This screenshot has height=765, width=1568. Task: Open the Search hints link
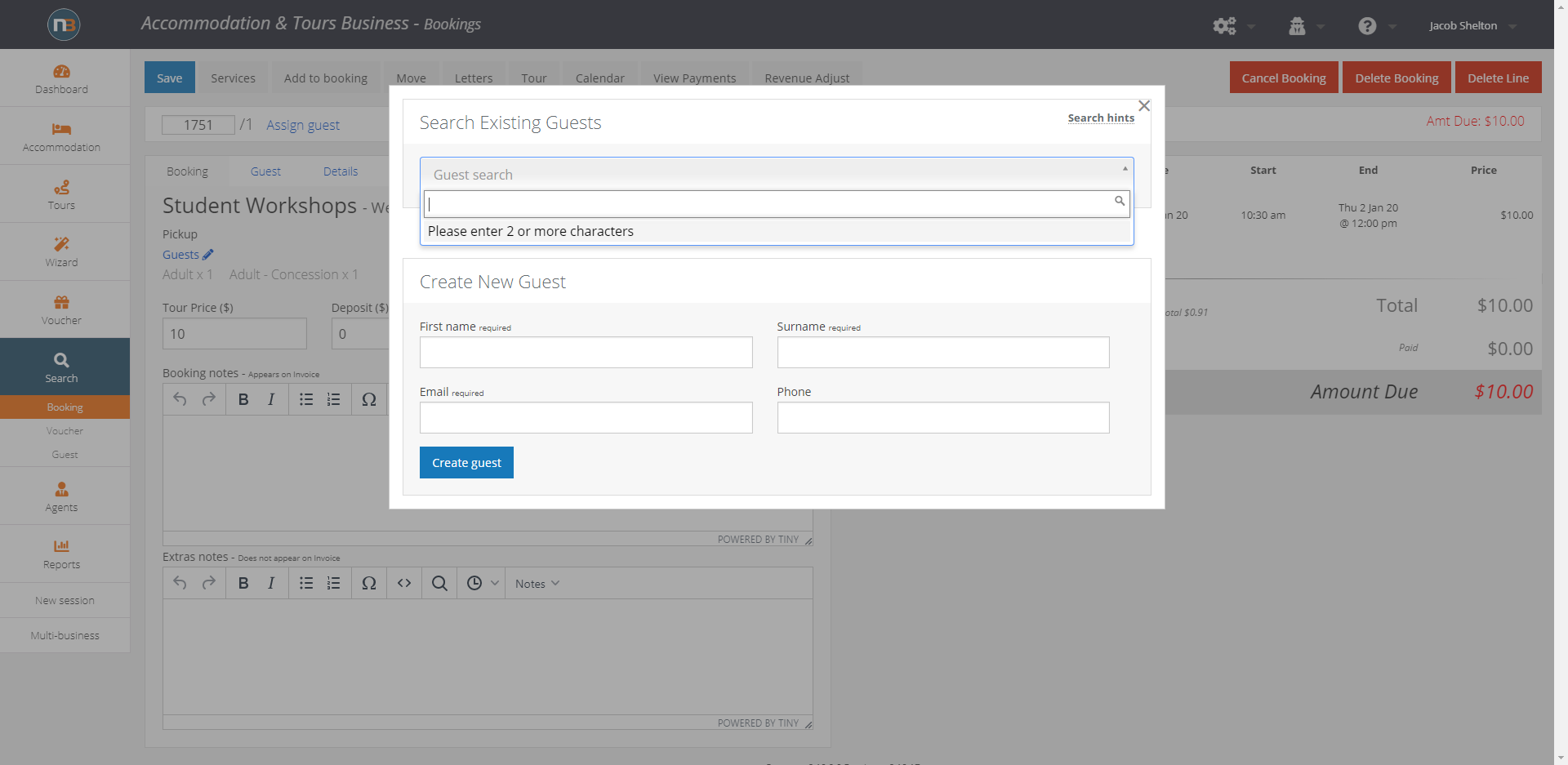click(1101, 118)
